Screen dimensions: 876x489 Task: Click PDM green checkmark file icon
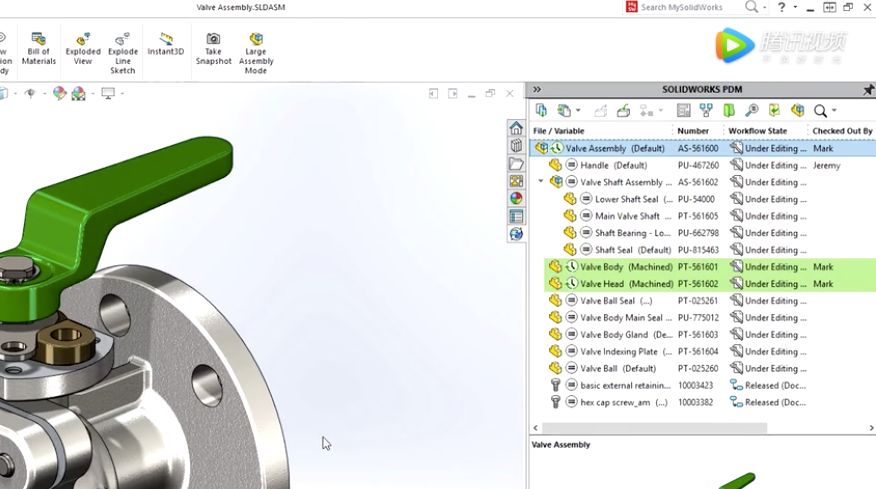[x=774, y=111]
